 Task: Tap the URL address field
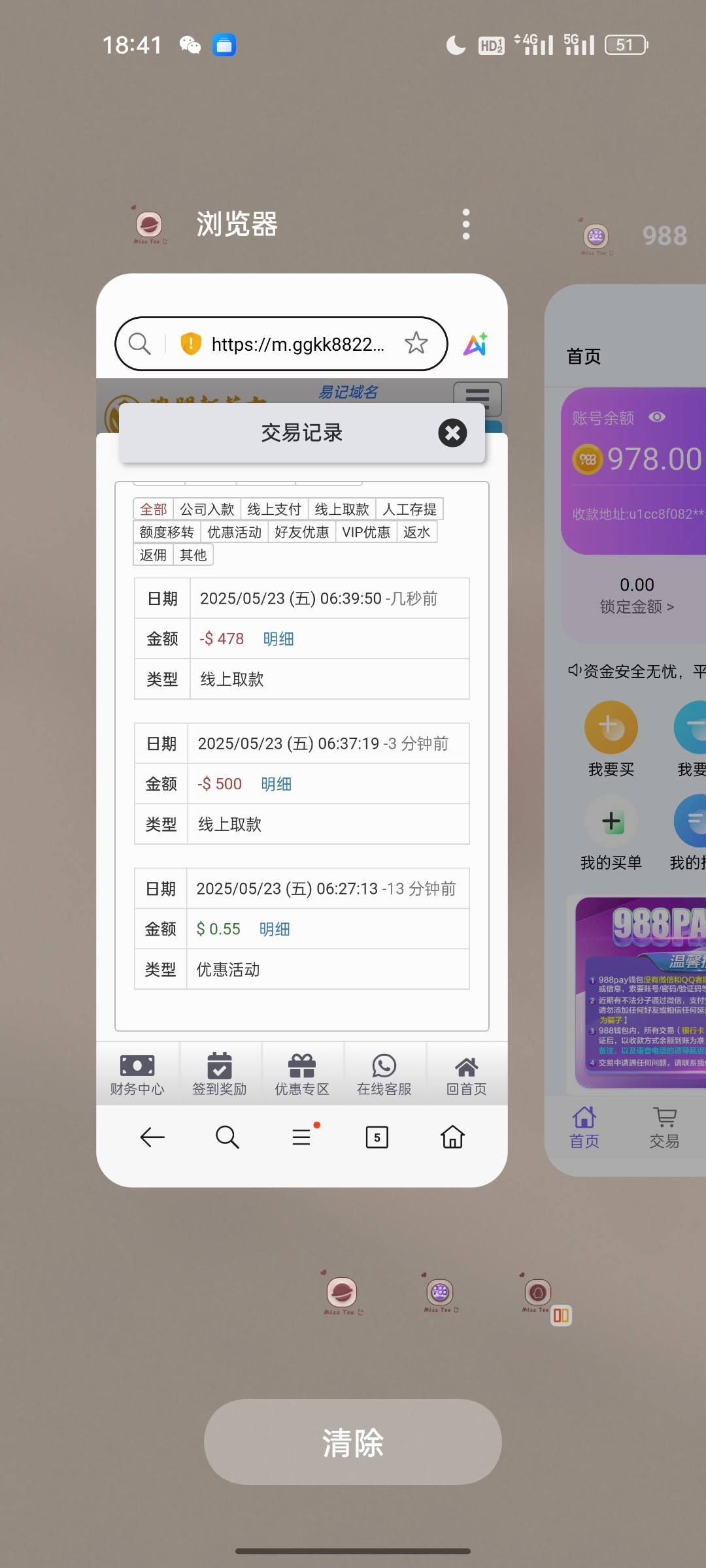(297, 344)
